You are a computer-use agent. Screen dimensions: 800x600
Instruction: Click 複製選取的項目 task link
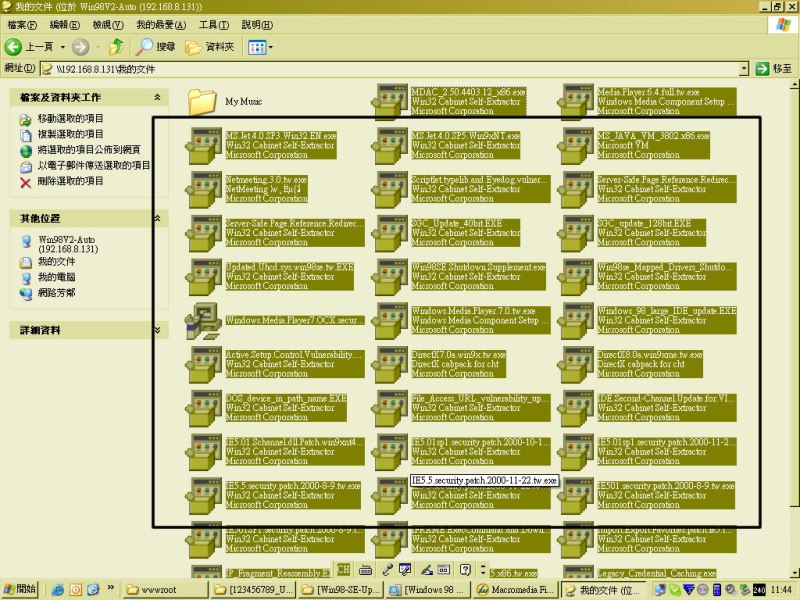click(x=70, y=134)
